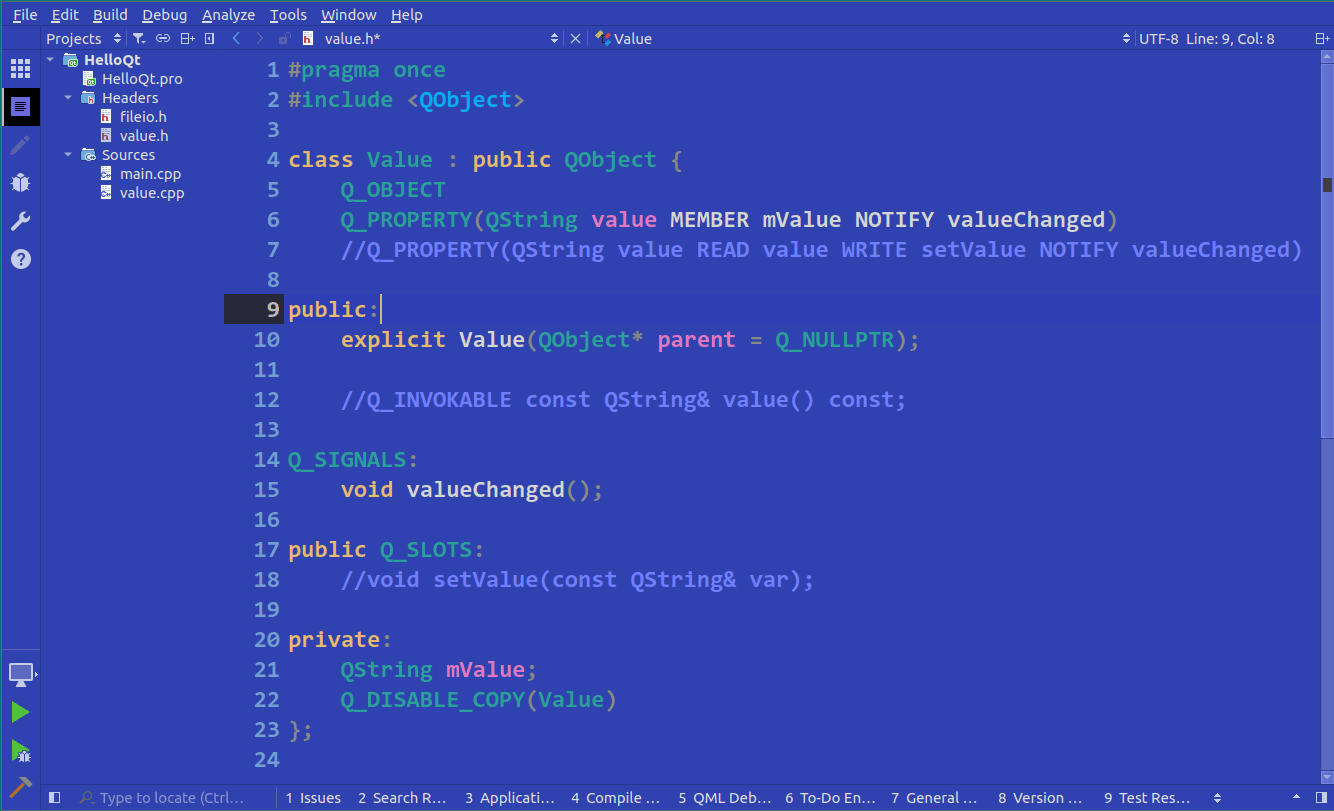Show the Issues output pane
Screen dimensions: 1334x811
tap(313, 797)
